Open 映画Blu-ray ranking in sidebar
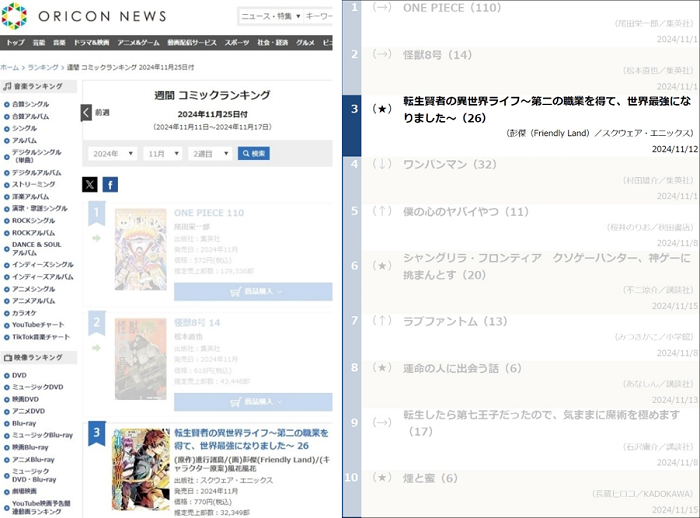Screen dimensions: 700x518 (x=30, y=447)
